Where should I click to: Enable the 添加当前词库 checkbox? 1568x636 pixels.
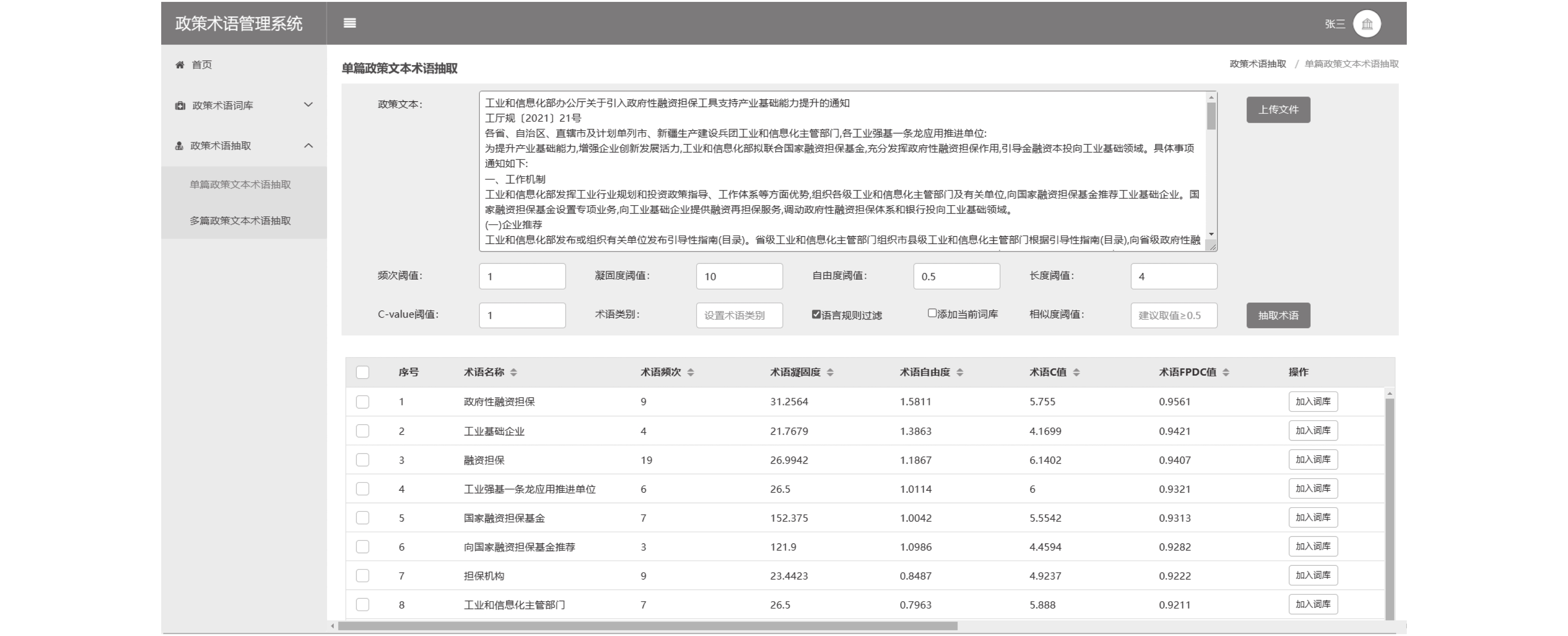[x=932, y=313]
